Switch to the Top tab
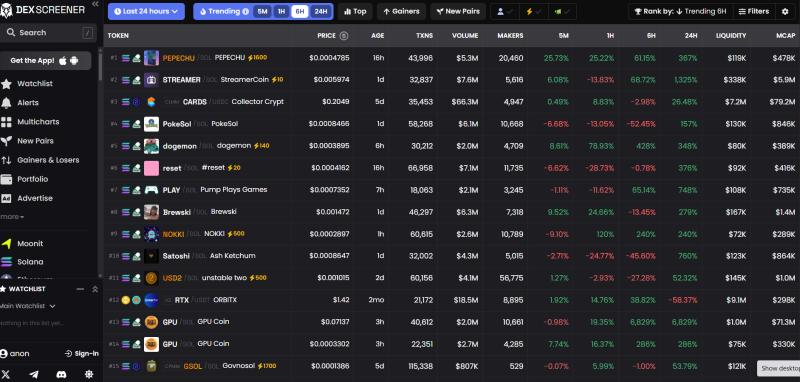The image size is (800, 382). coord(355,11)
